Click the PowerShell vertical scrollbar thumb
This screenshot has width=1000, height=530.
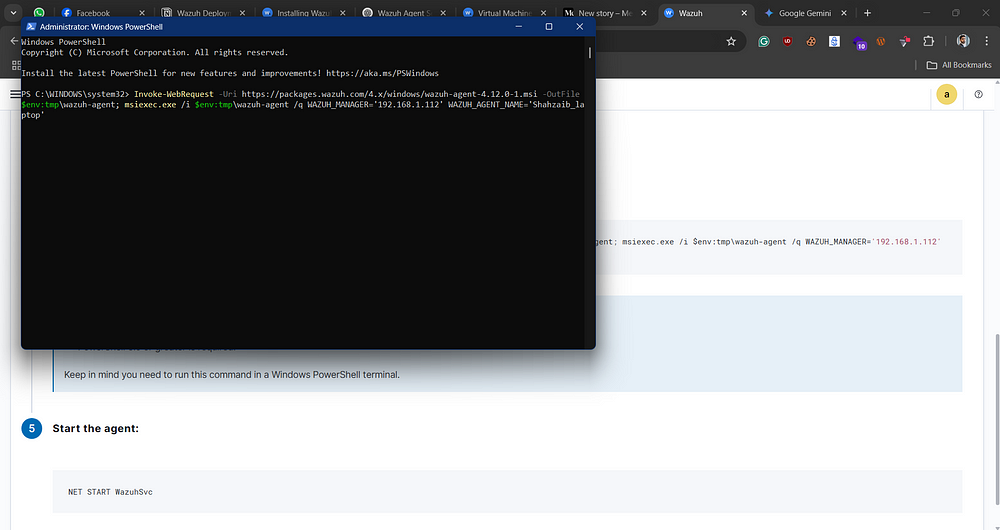(590, 52)
